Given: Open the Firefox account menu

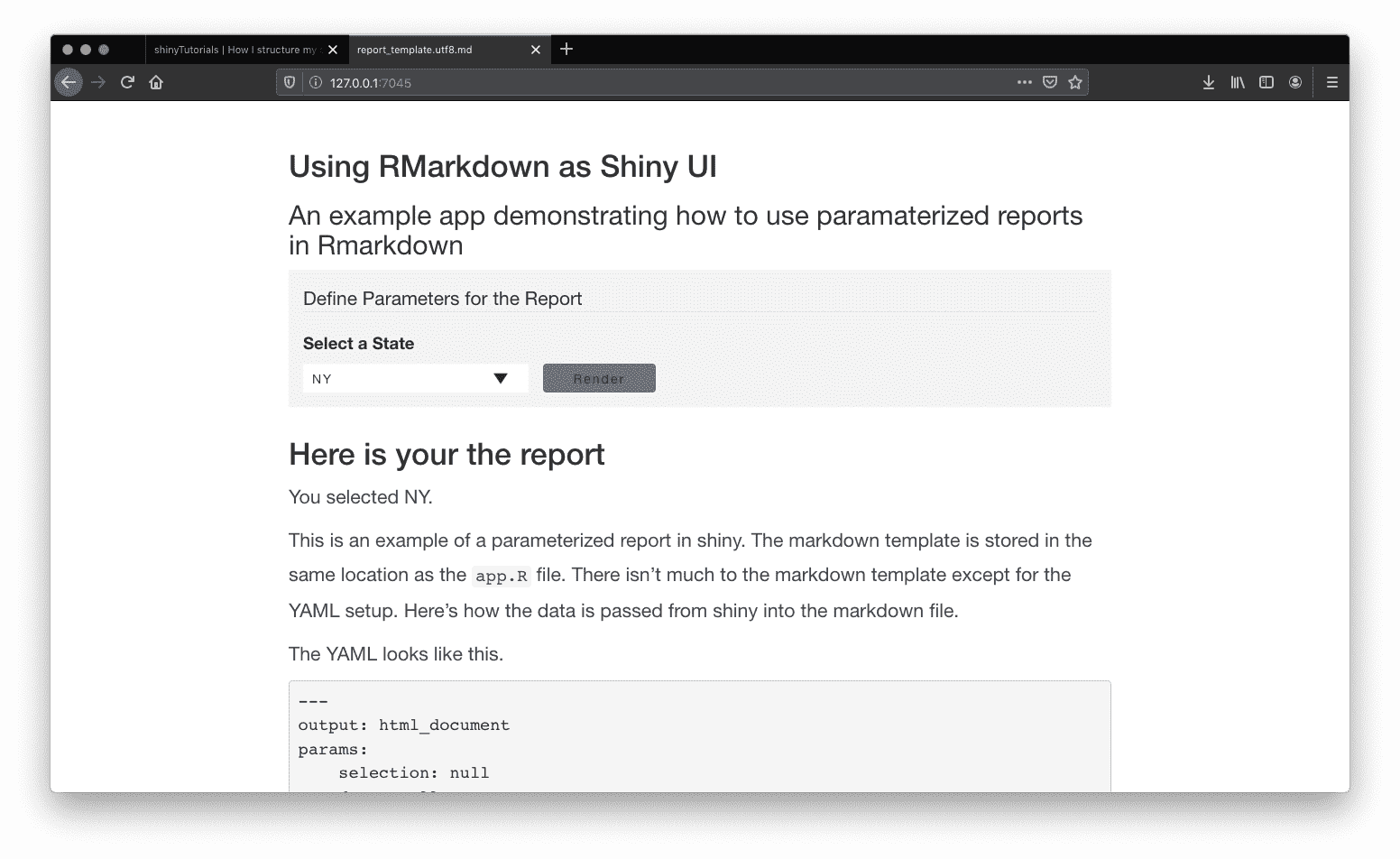Looking at the screenshot, I should coord(1295,82).
